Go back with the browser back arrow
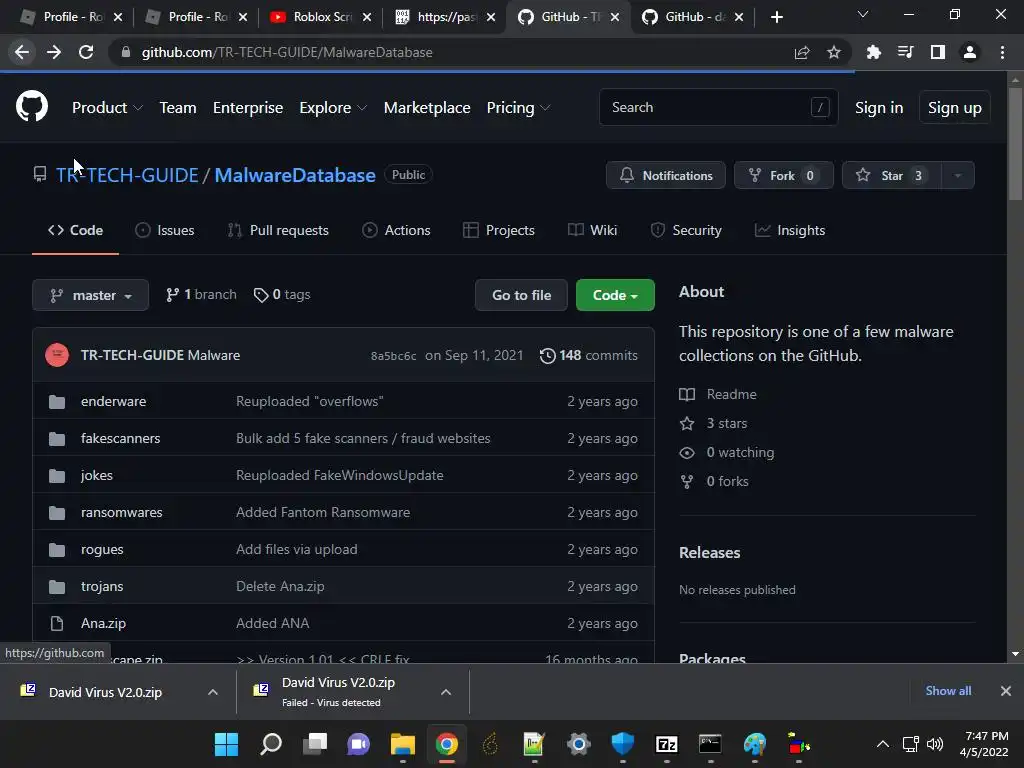Screen dimensions: 1024x768 [x=22, y=52]
